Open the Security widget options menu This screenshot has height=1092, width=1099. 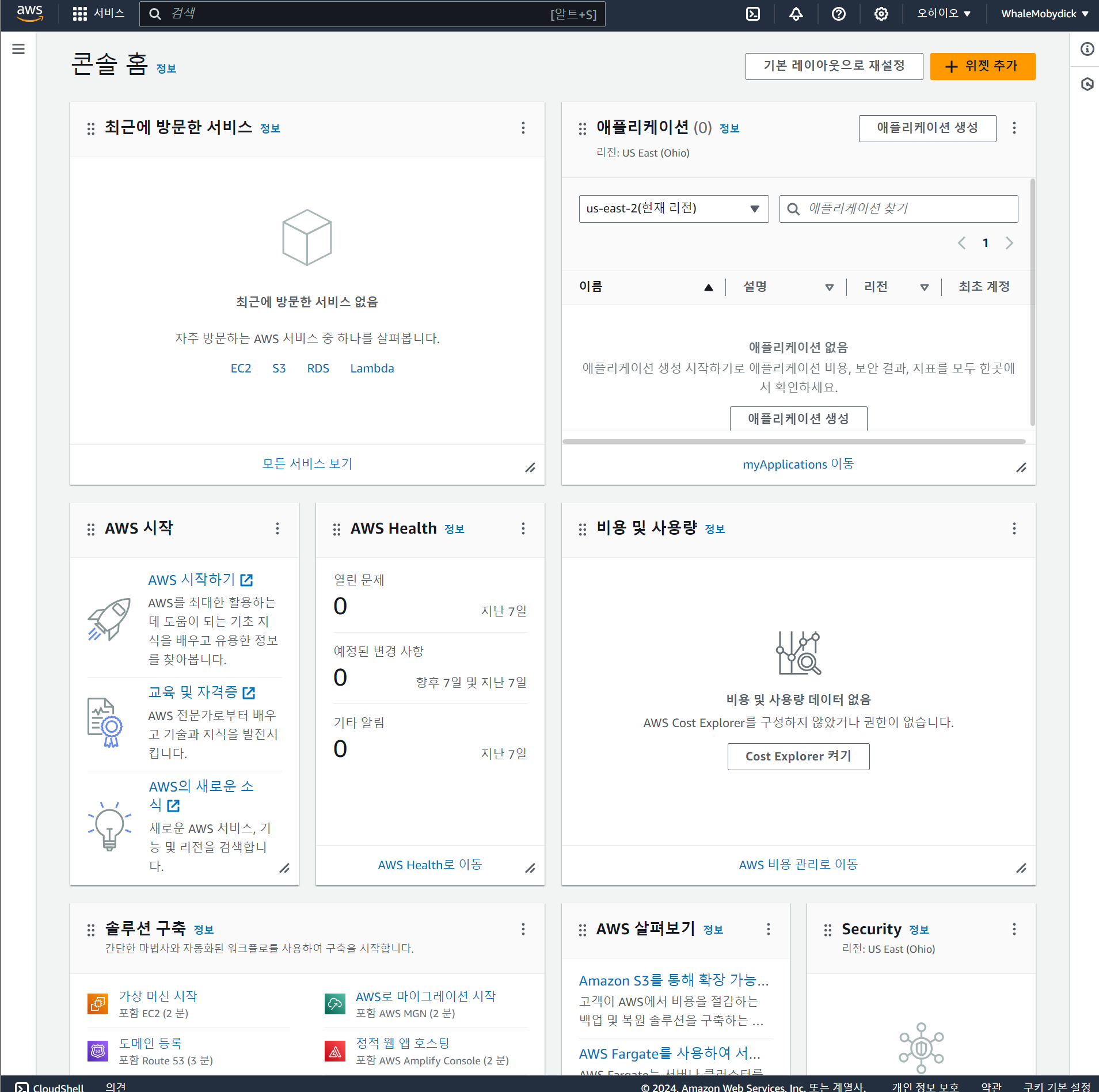click(x=1014, y=929)
